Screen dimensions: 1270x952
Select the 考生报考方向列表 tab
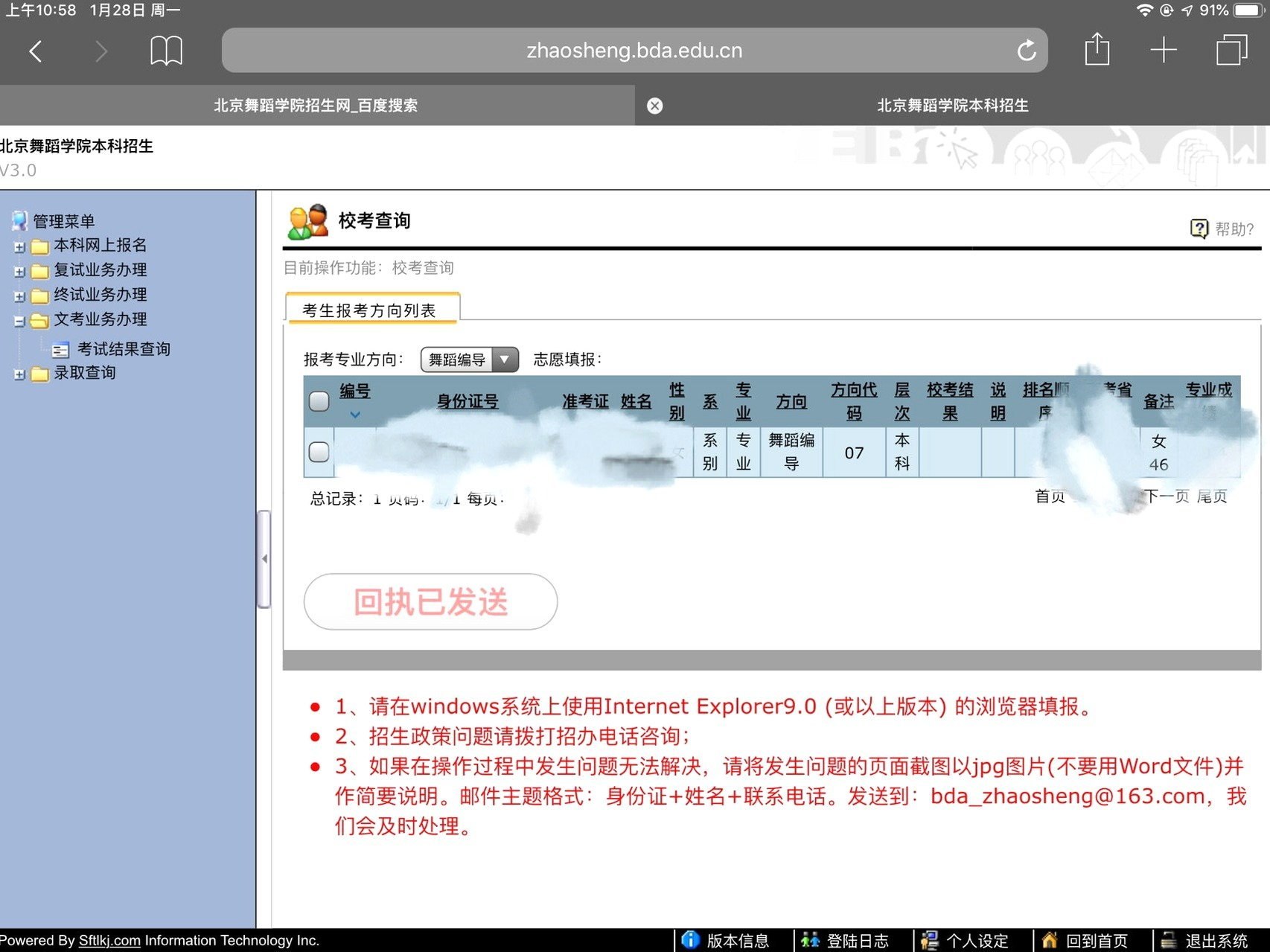pyautogui.click(x=372, y=310)
